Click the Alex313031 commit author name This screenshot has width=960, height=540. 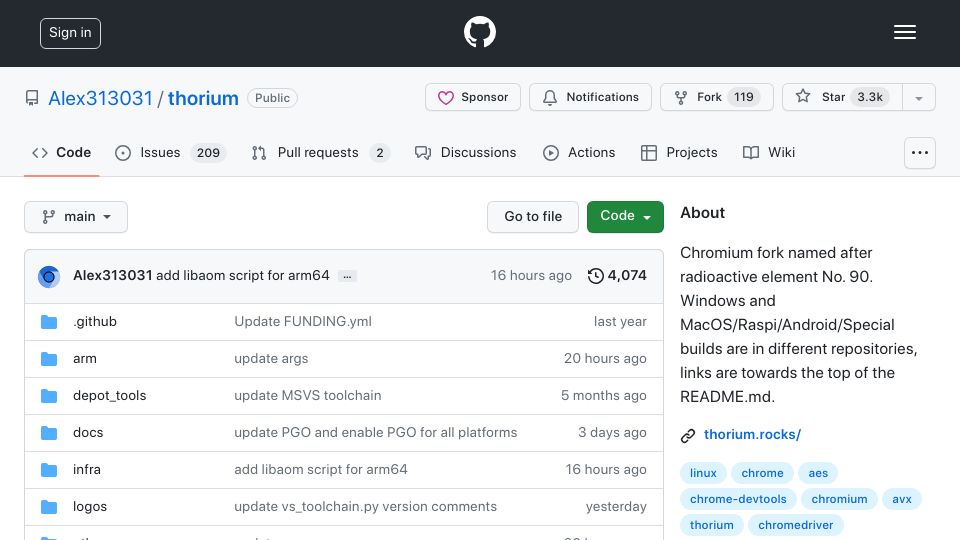[x=113, y=276]
